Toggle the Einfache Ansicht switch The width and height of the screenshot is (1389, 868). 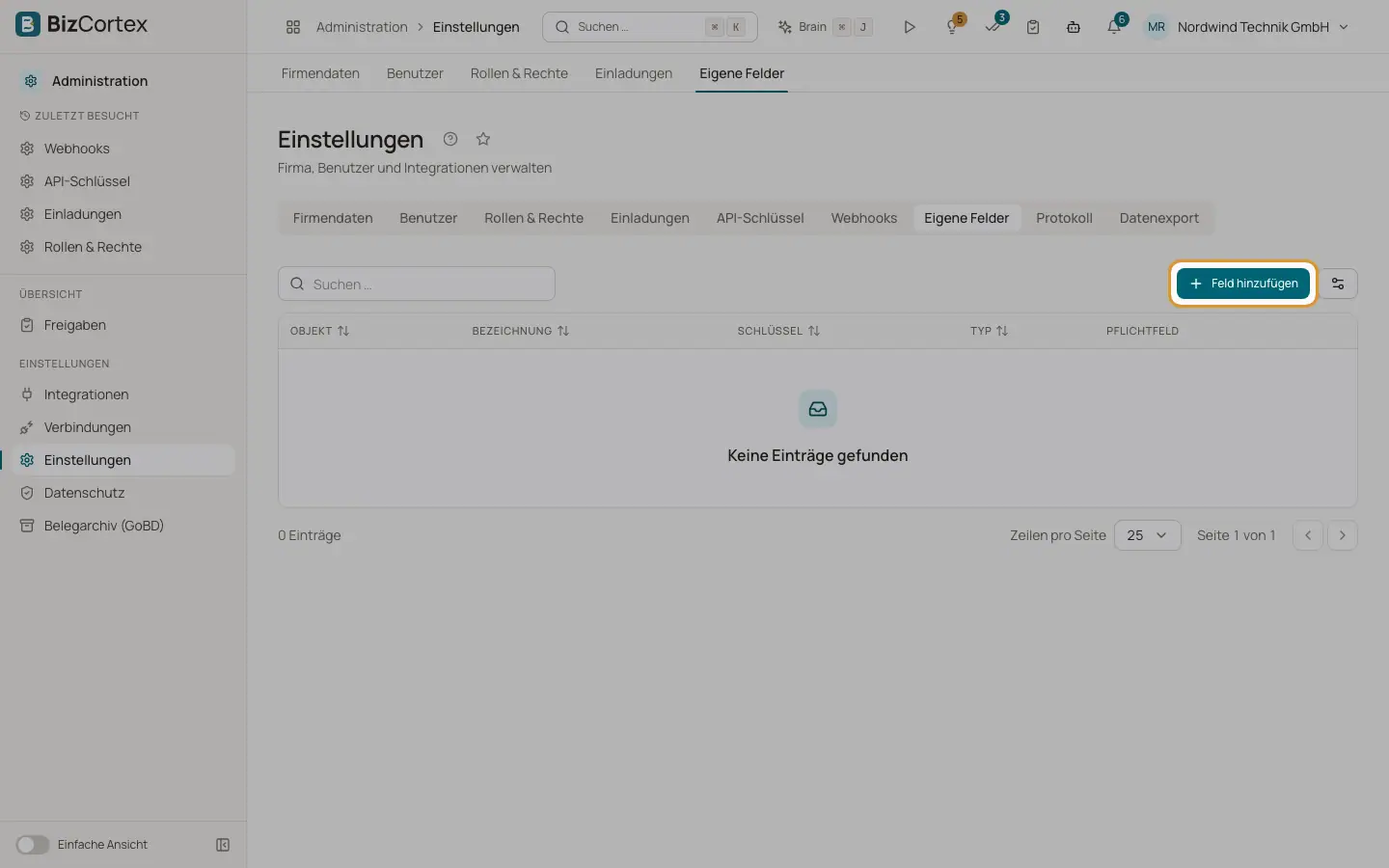[x=32, y=845]
